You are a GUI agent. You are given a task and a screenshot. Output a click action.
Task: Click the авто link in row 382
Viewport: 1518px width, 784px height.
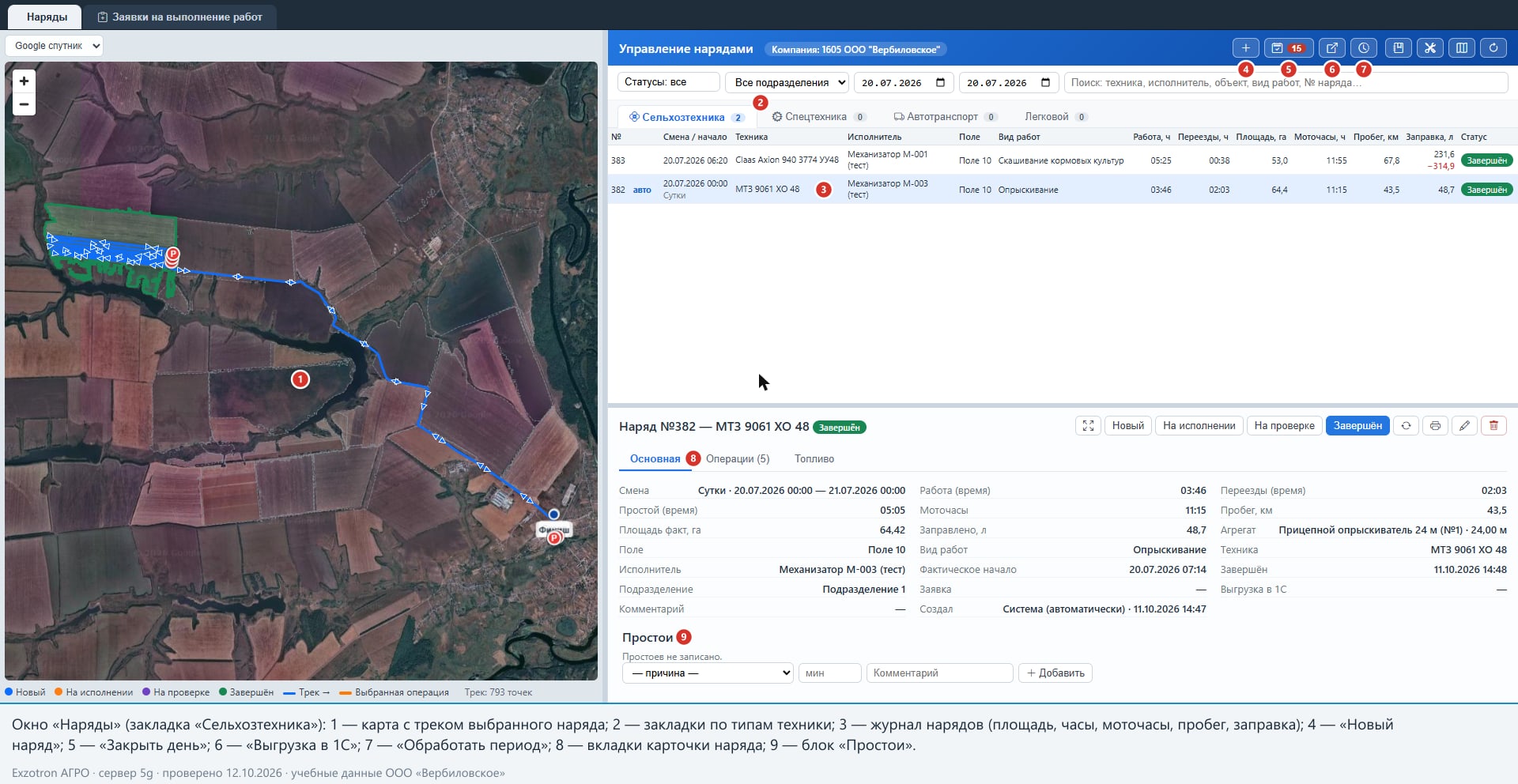click(642, 190)
